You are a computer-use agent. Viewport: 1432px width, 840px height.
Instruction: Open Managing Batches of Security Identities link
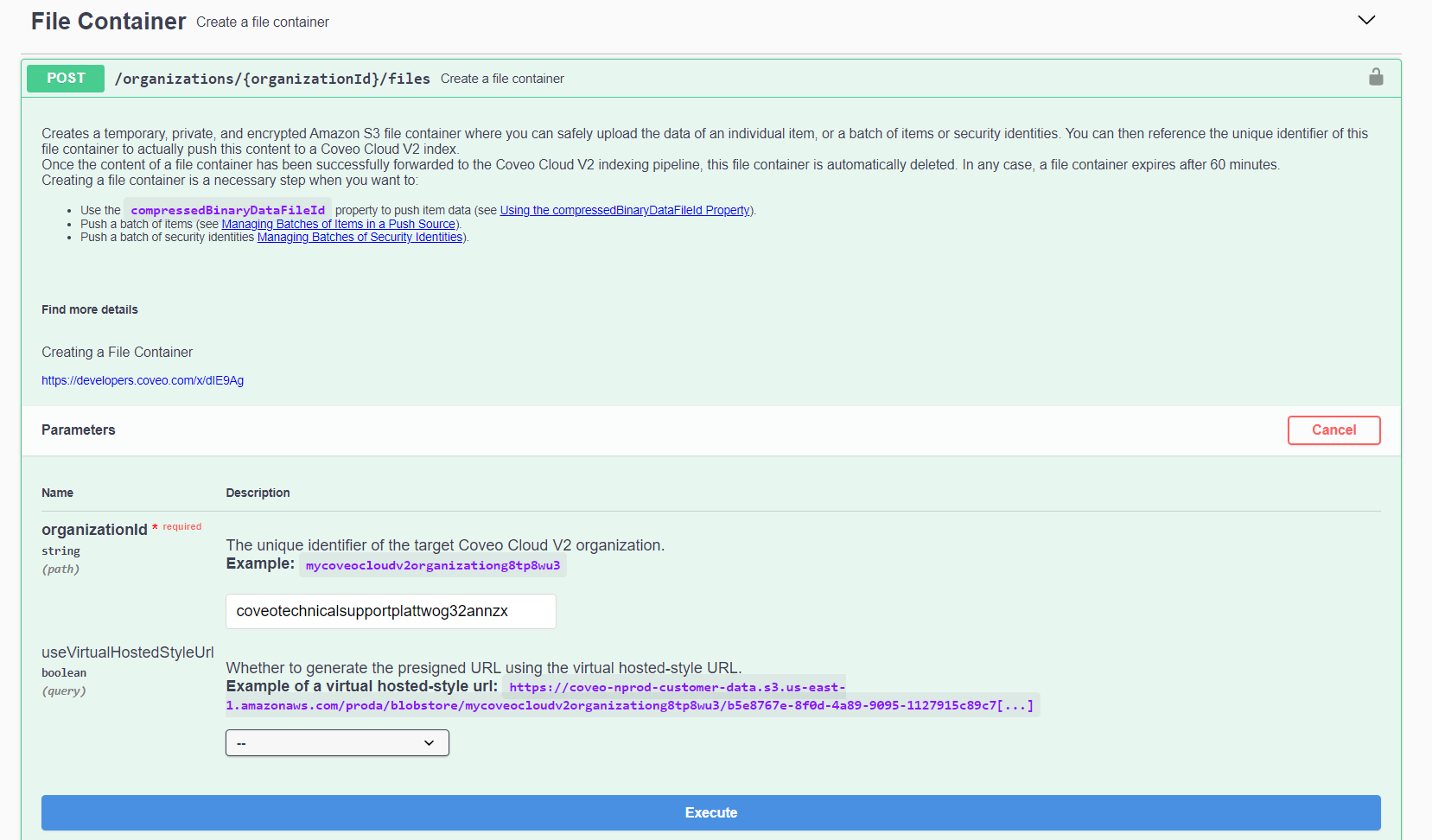360,237
